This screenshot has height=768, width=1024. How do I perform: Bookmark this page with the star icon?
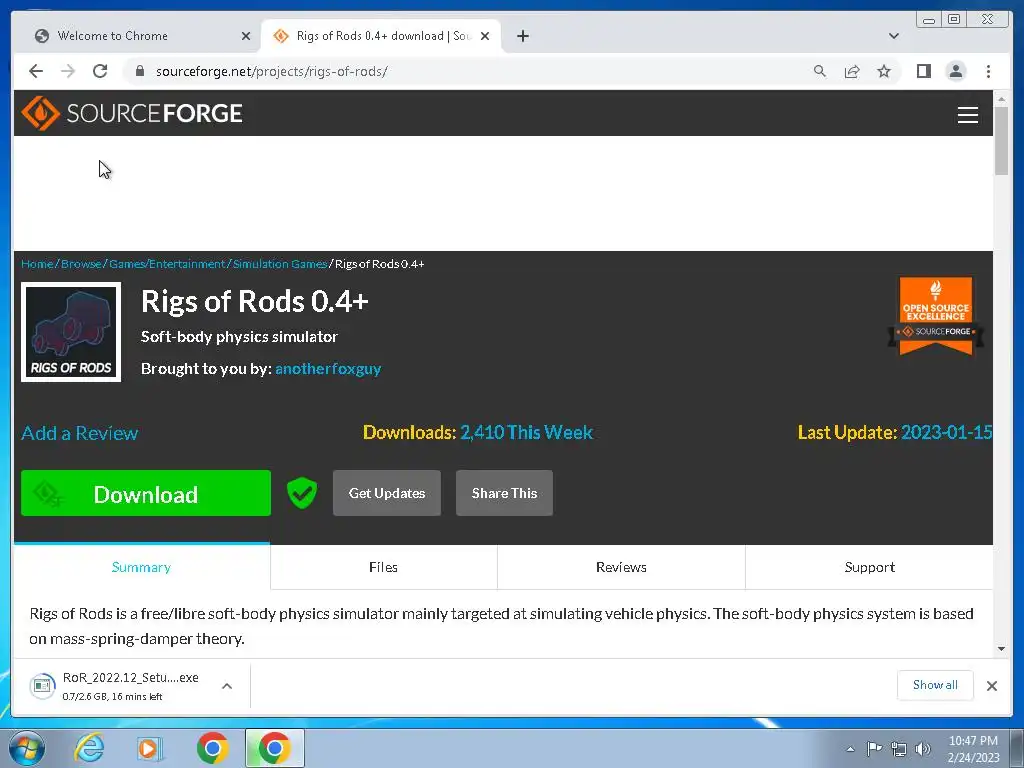point(884,71)
